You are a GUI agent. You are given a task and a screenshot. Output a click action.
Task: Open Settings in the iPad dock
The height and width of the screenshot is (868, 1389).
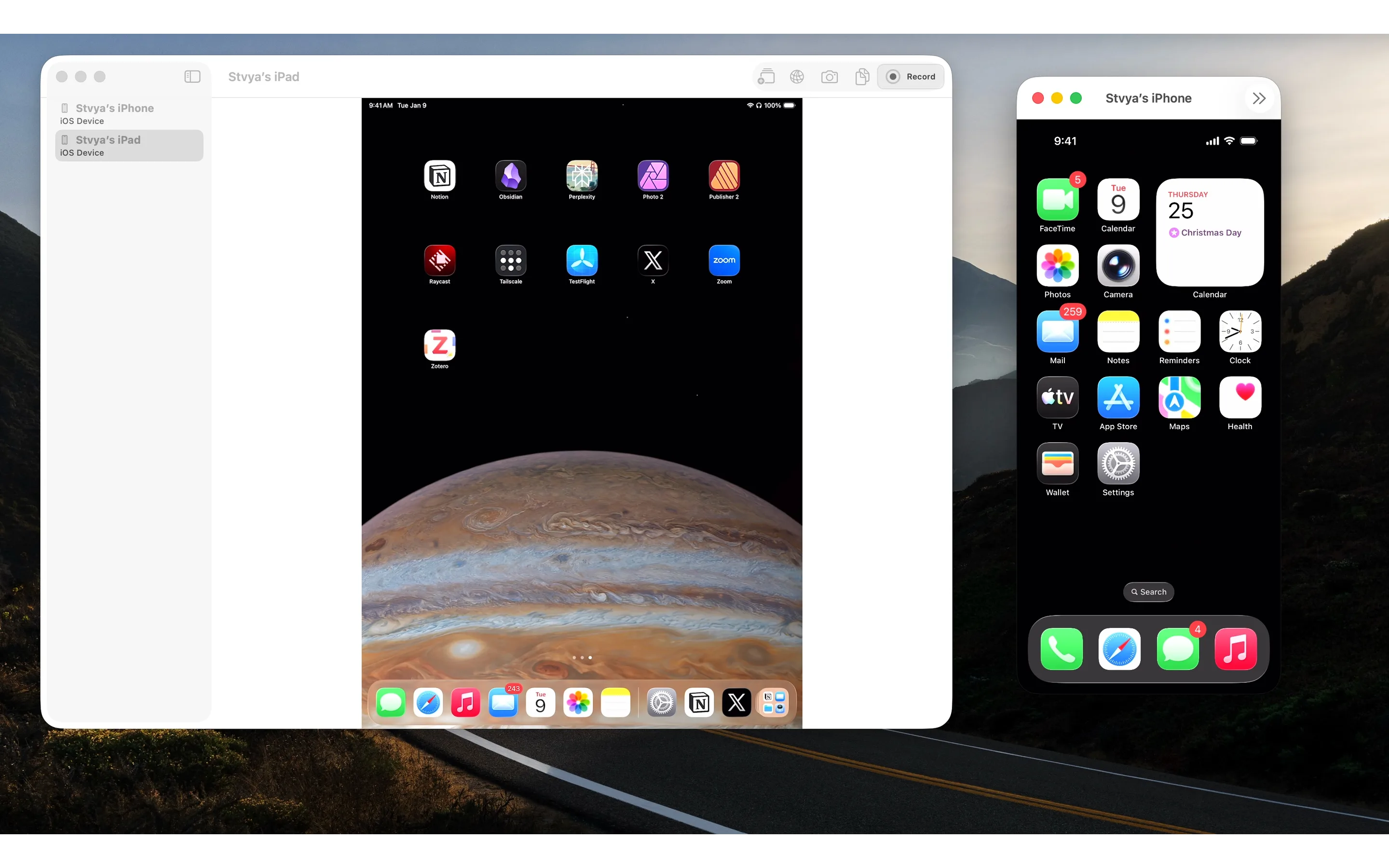[x=661, y=703]
